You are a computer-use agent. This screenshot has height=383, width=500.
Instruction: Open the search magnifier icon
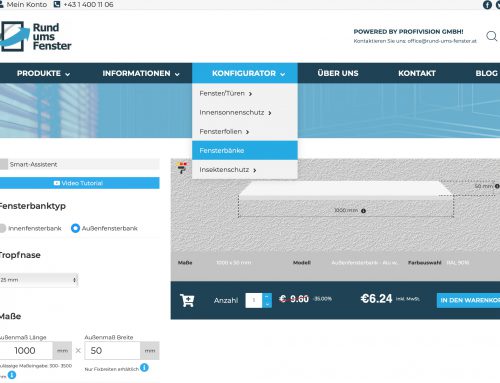[492, 36]
